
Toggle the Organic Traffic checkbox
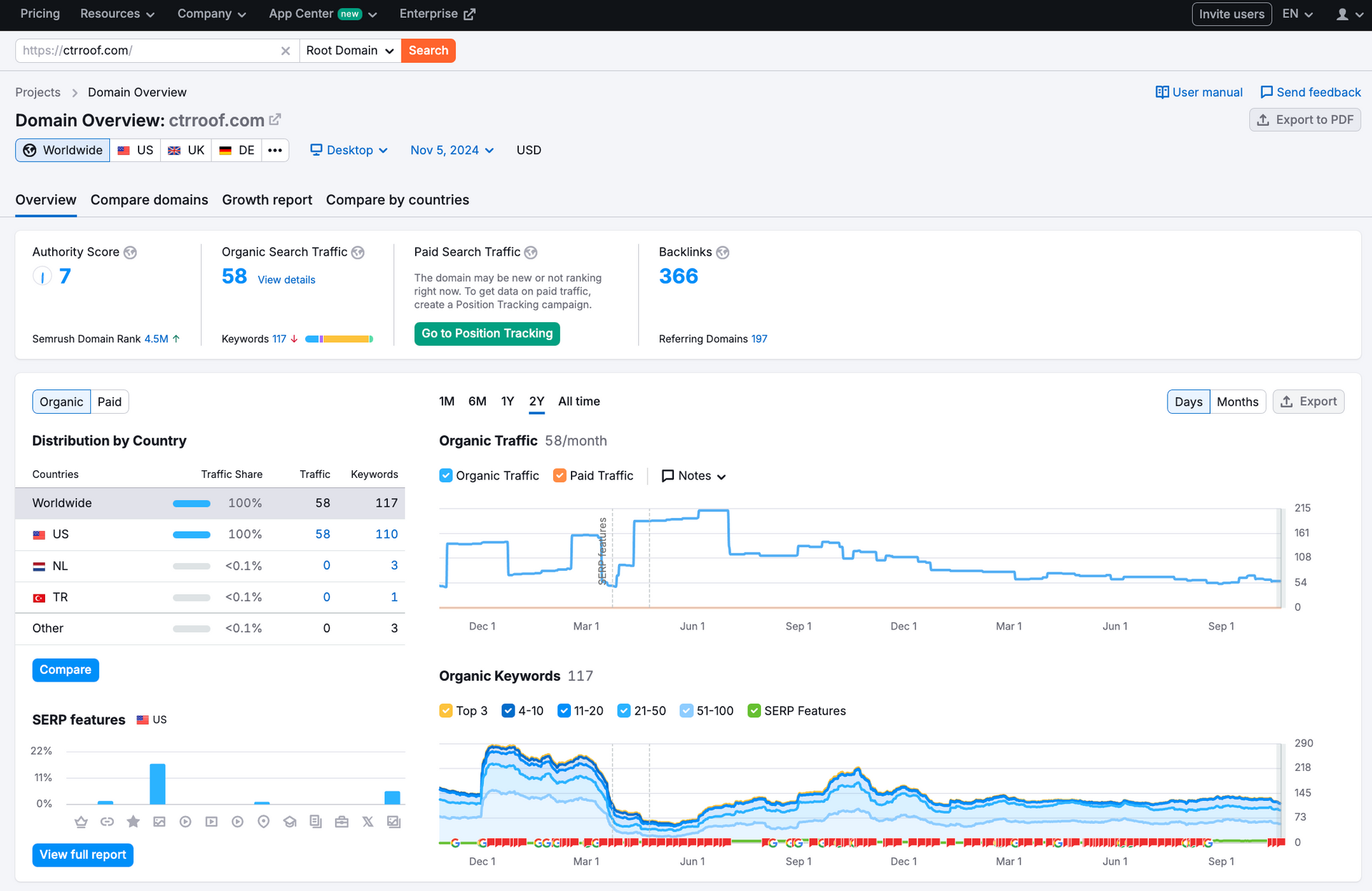446,476
